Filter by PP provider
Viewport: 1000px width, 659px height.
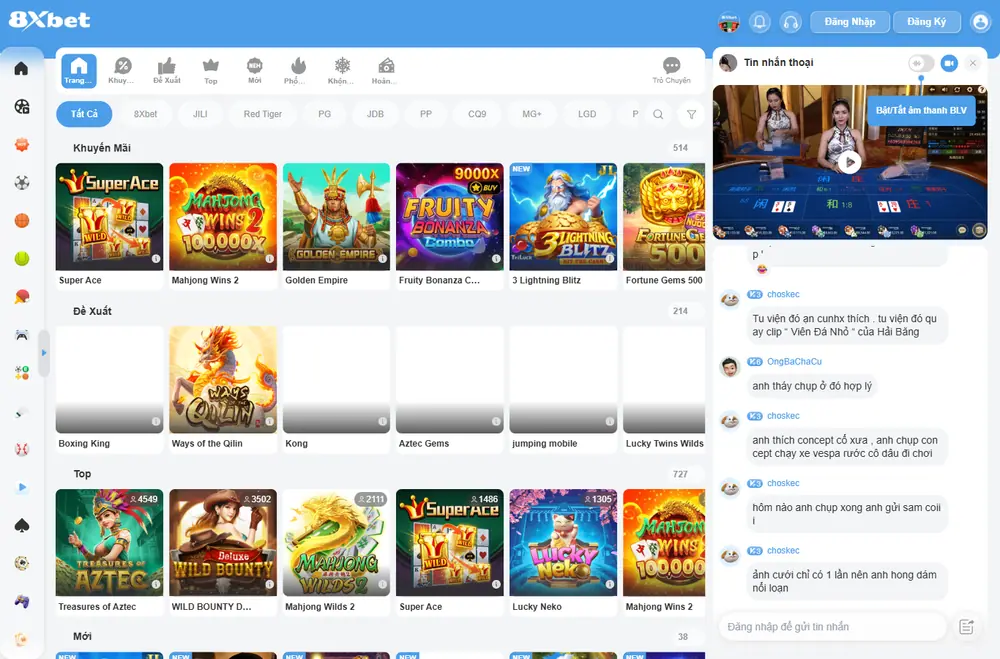[x=426, y=114]
